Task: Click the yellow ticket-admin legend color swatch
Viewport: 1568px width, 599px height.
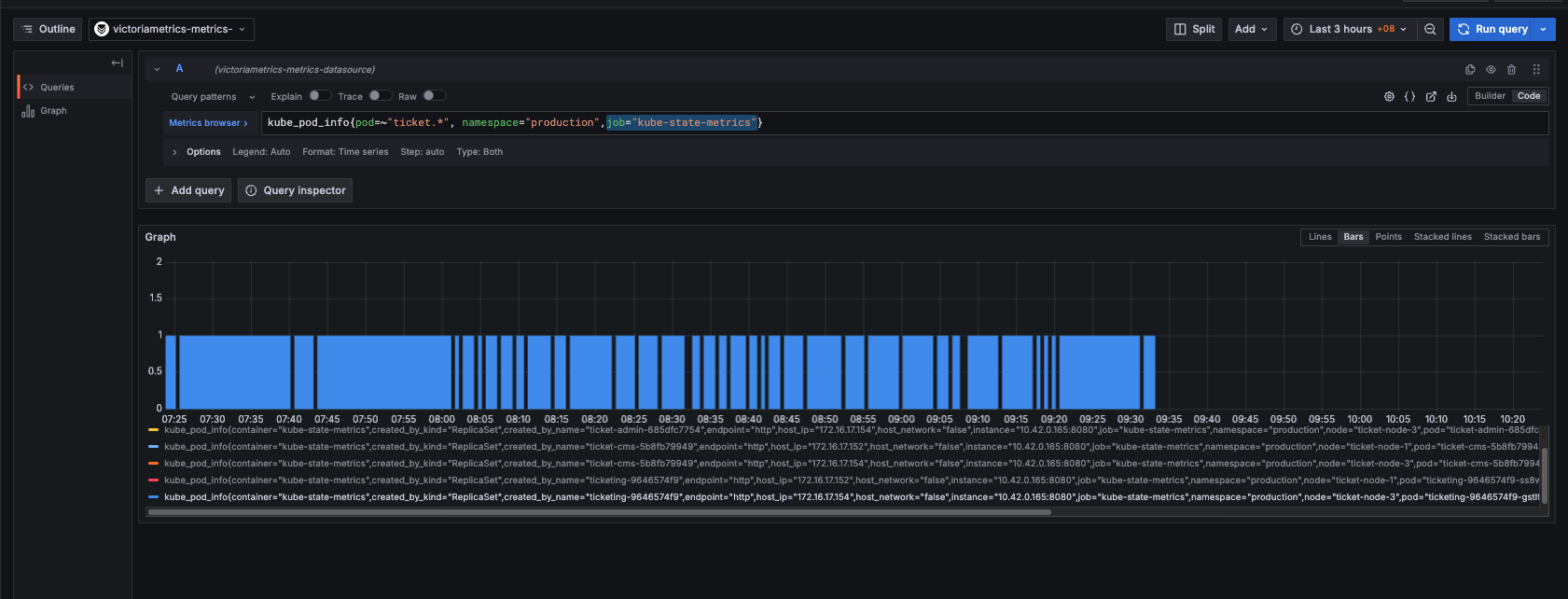Action: [x=153, y=430]
